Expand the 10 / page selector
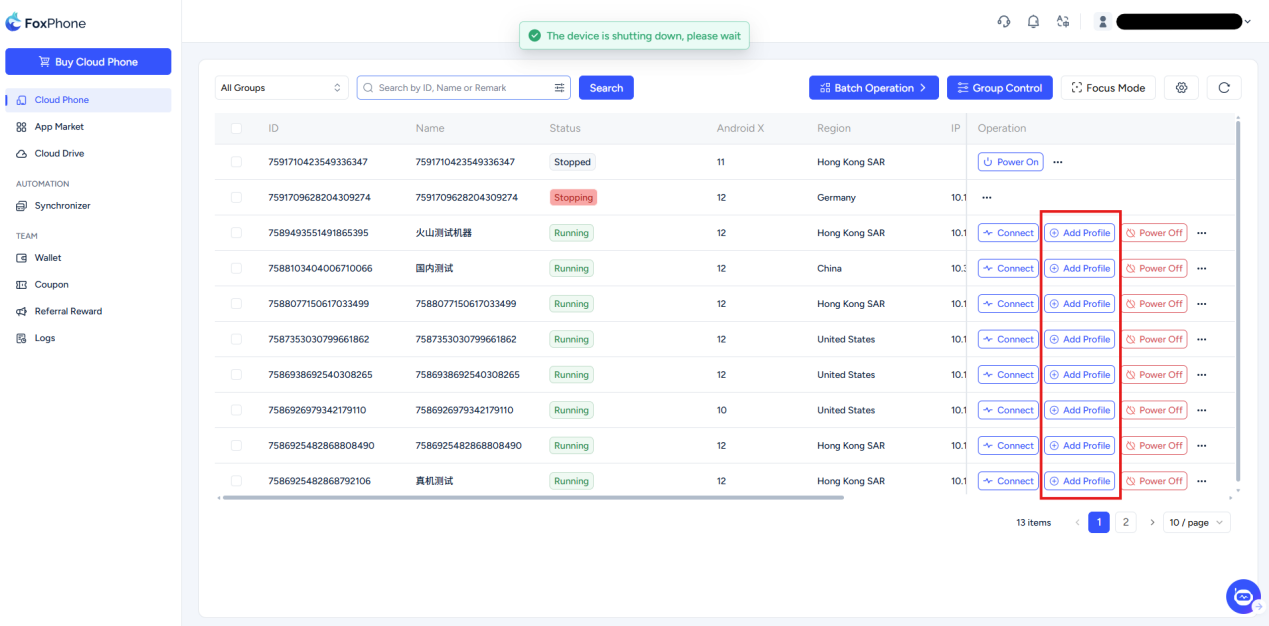 point(1196,522)
